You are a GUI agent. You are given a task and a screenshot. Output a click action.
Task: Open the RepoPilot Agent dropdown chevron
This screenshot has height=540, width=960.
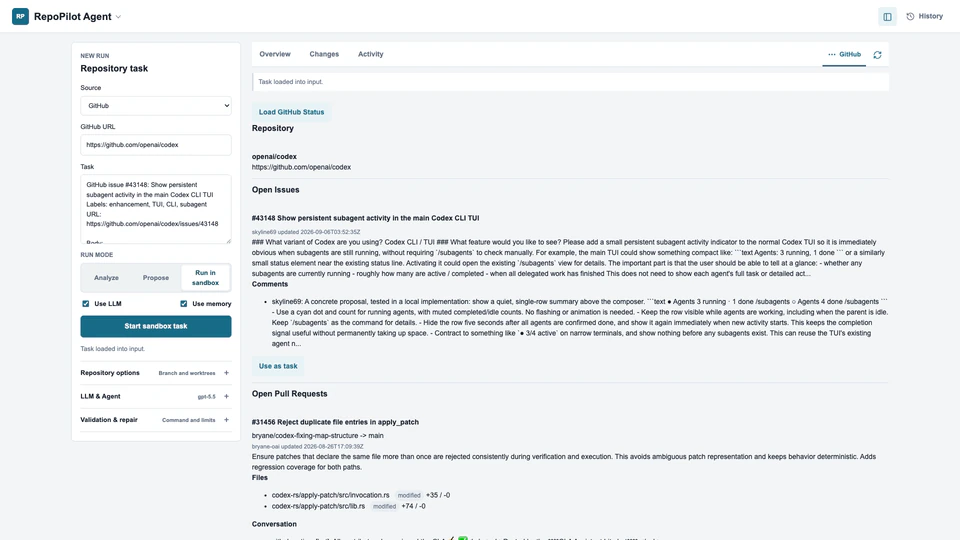pyautogui.click(x=118, y=17)
